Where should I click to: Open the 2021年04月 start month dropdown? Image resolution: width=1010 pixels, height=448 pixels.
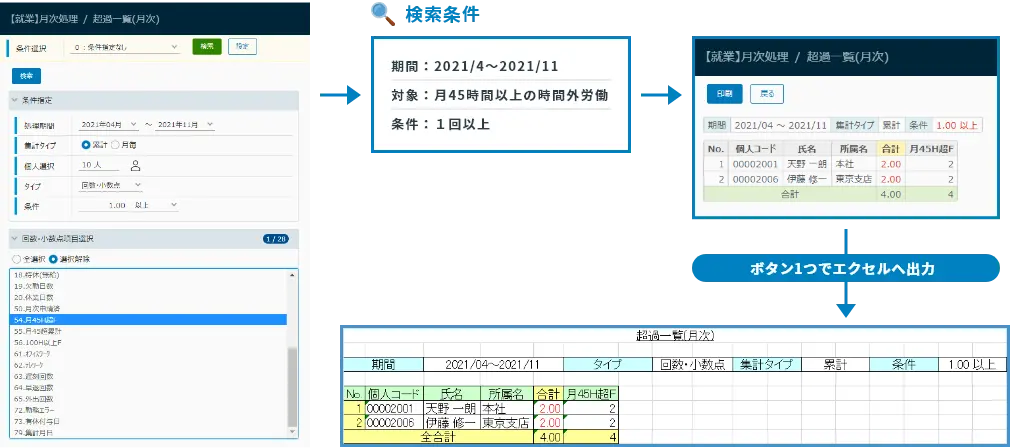108,124
